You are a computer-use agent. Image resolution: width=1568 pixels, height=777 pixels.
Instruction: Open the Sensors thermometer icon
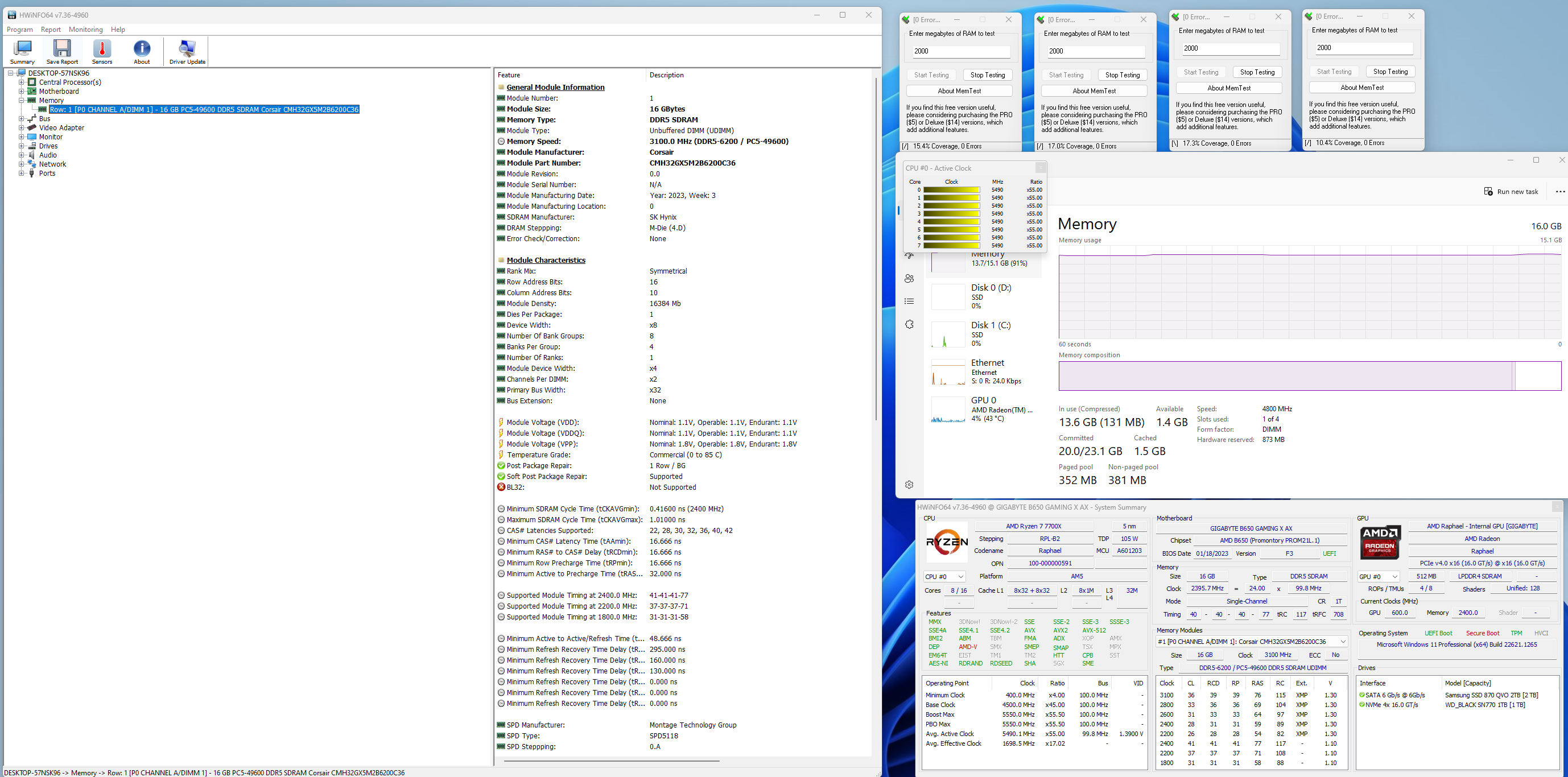pyautogui.click(x=102, y=52)
